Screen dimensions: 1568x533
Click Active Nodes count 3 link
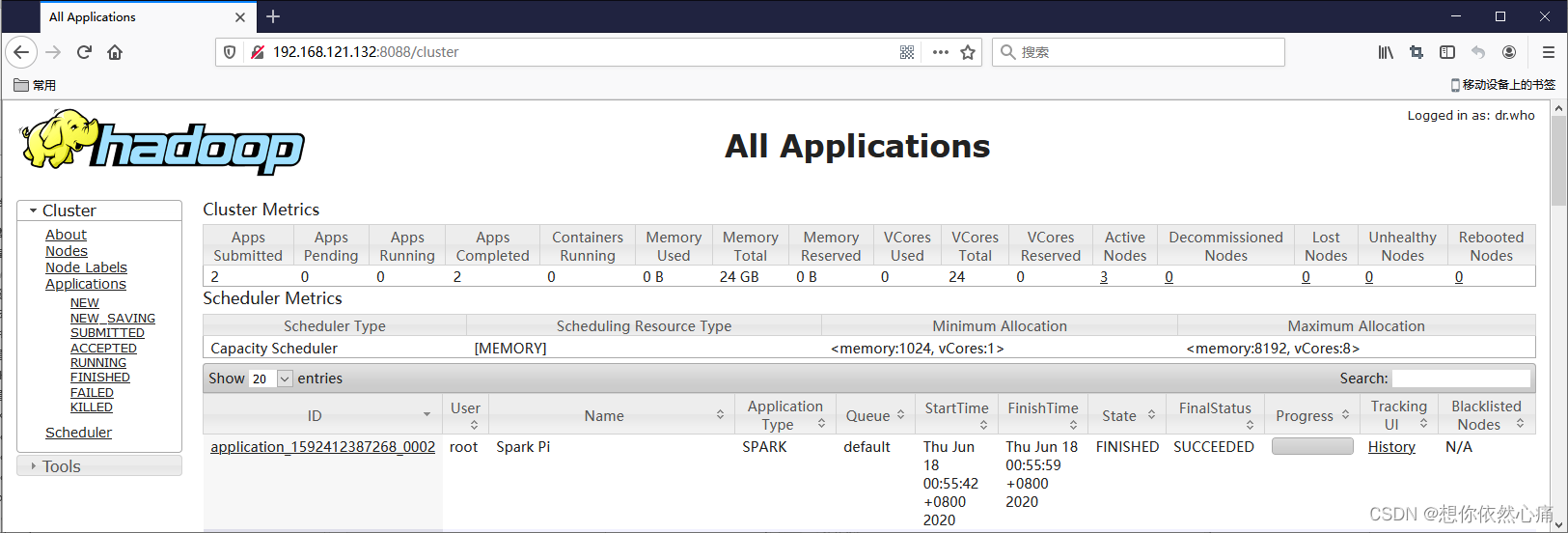[x=1104, y=277]
